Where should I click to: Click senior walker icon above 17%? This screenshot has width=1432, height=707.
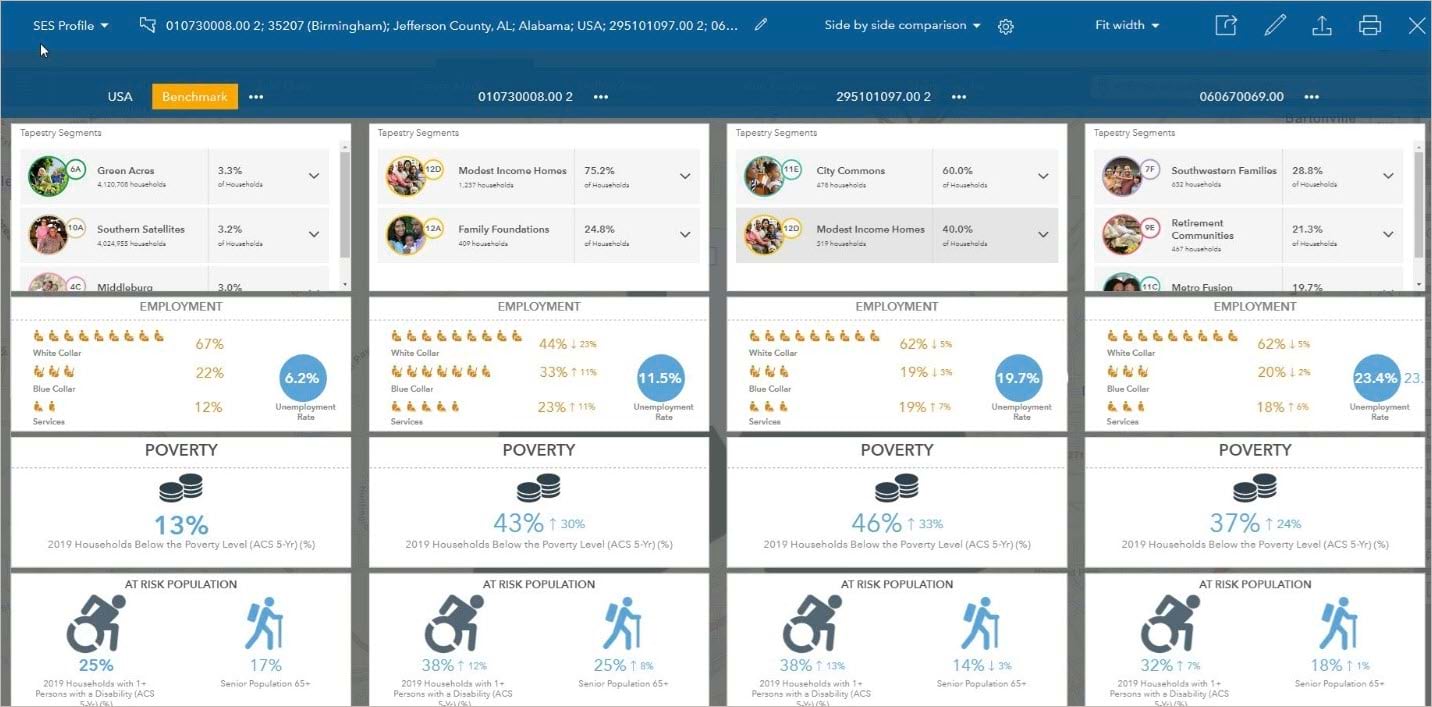[x=265, y=624]
